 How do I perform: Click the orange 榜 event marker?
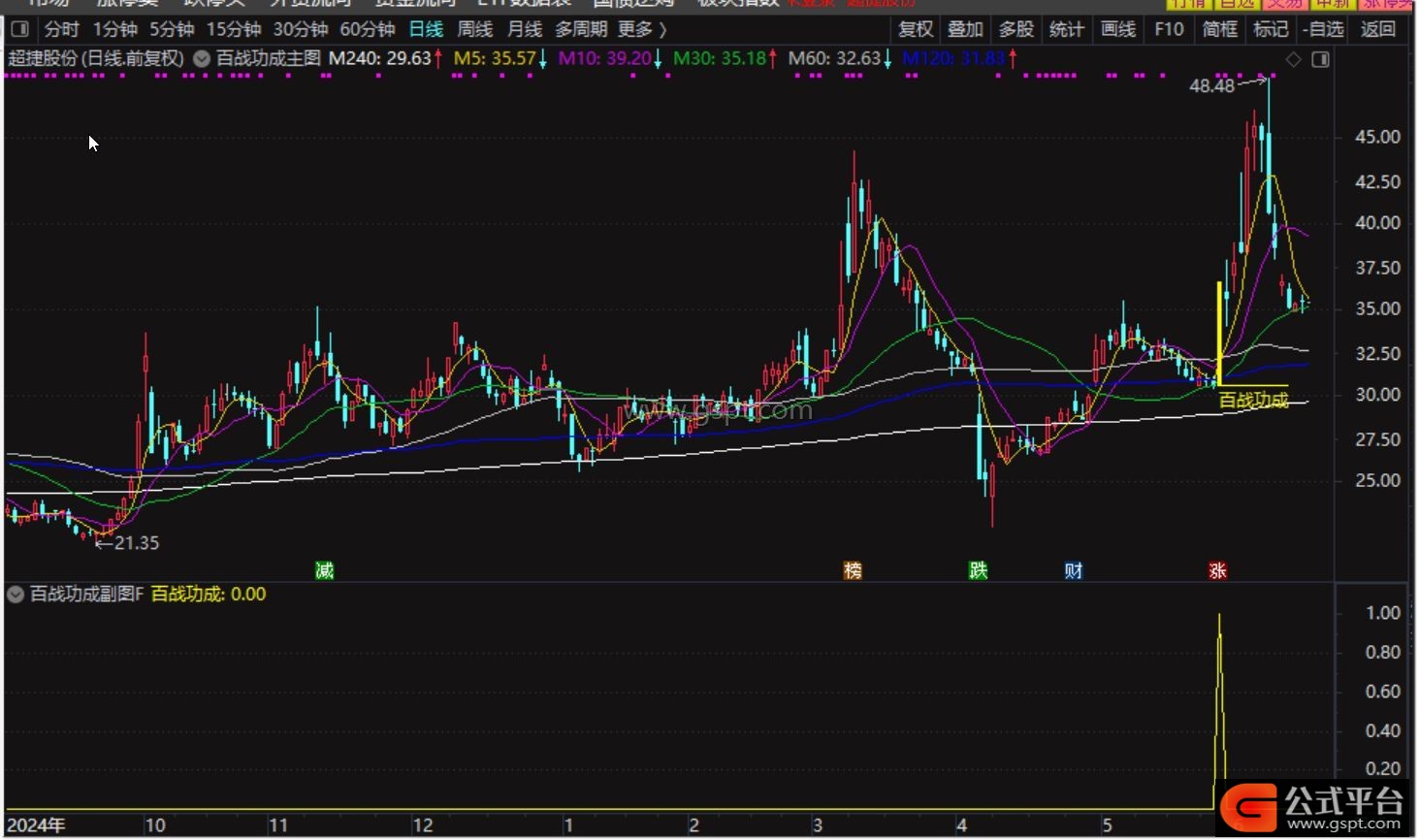853,570
